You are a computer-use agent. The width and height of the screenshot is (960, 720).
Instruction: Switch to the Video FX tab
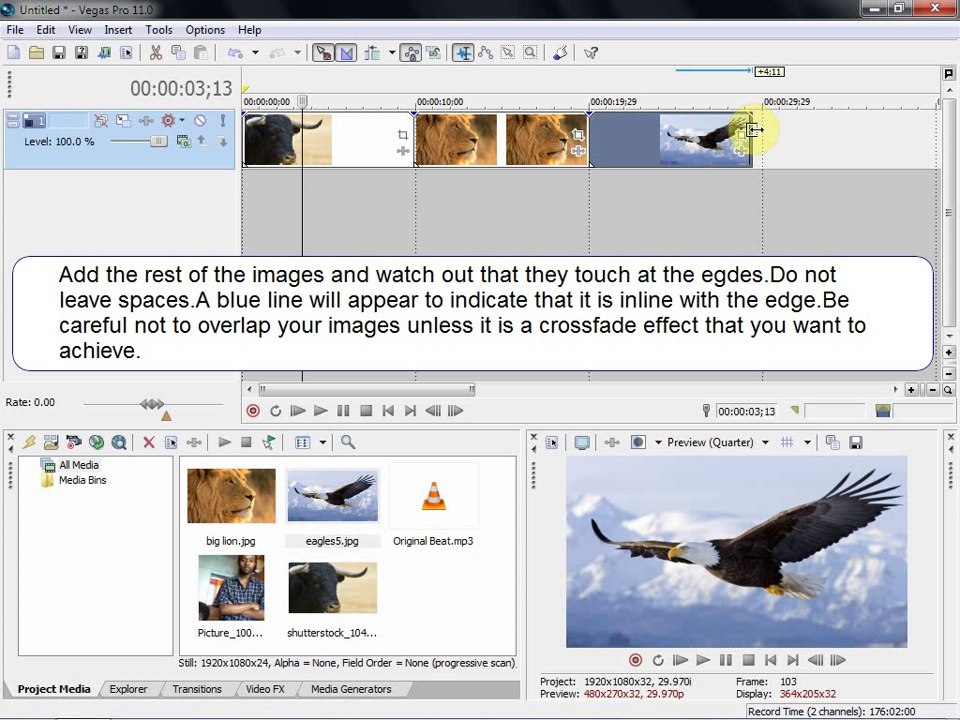coord(265,689)
